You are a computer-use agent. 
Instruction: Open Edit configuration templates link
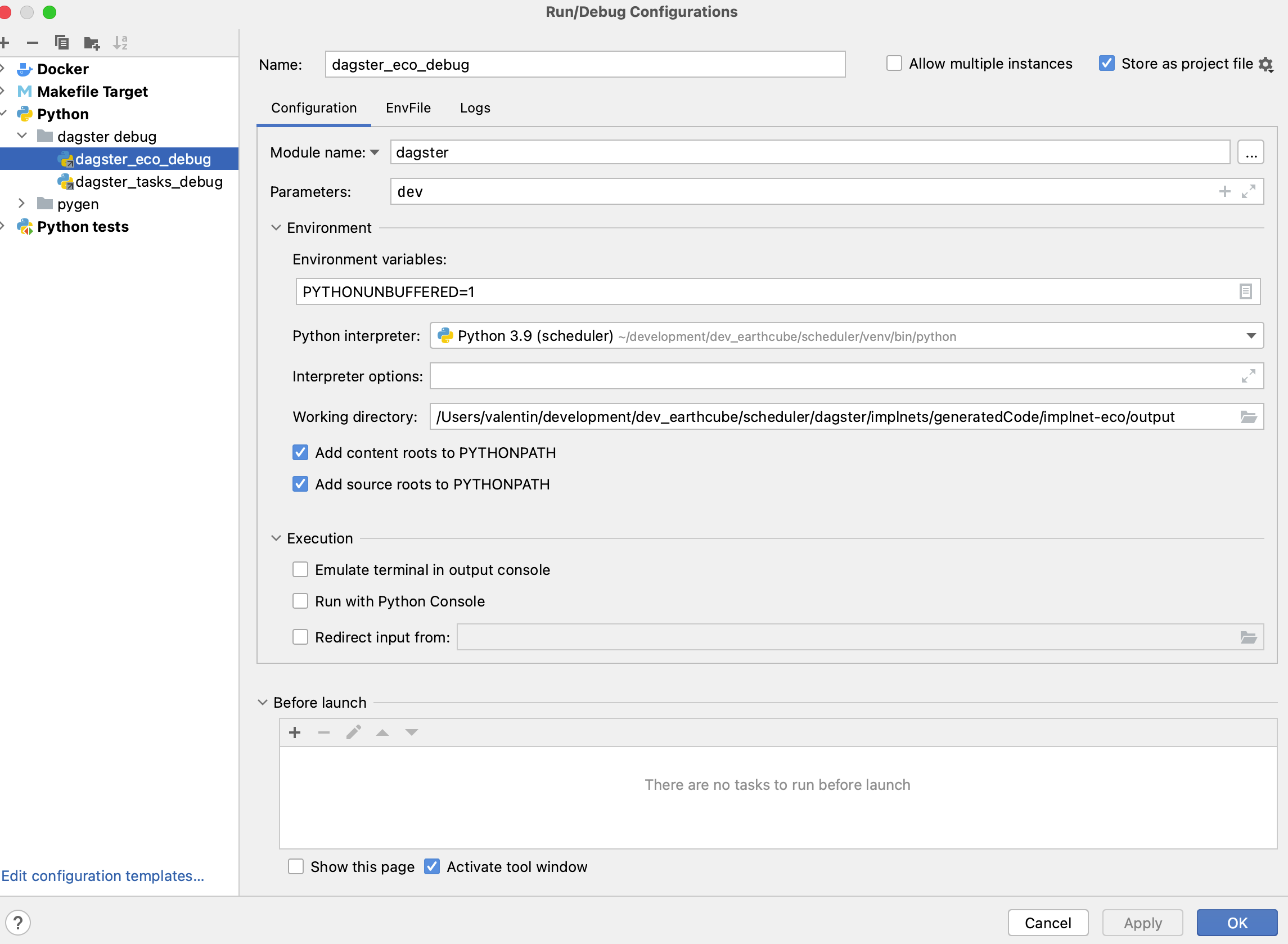point(103,876)
